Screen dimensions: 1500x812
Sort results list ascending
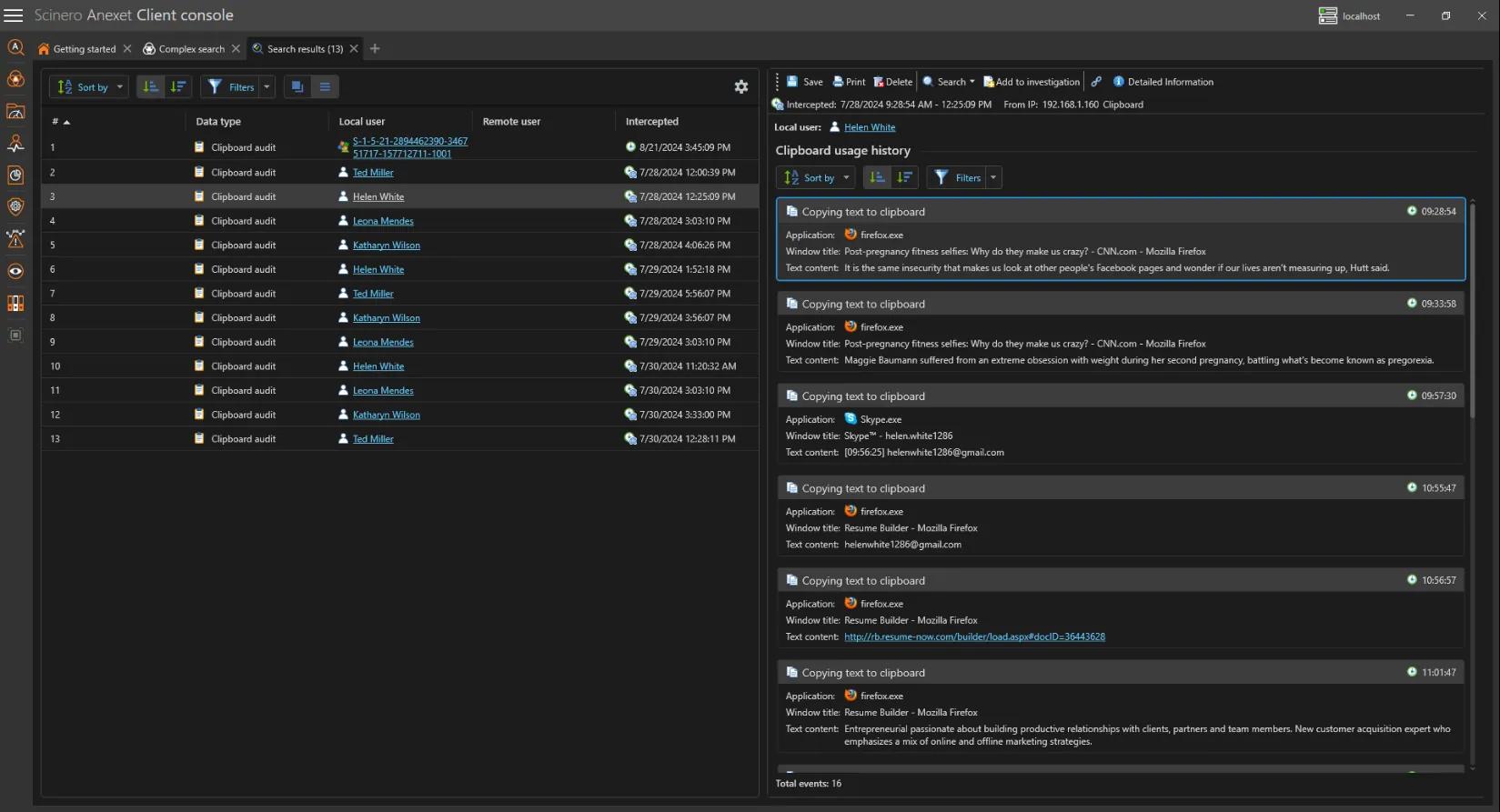[x=151, y=86]
